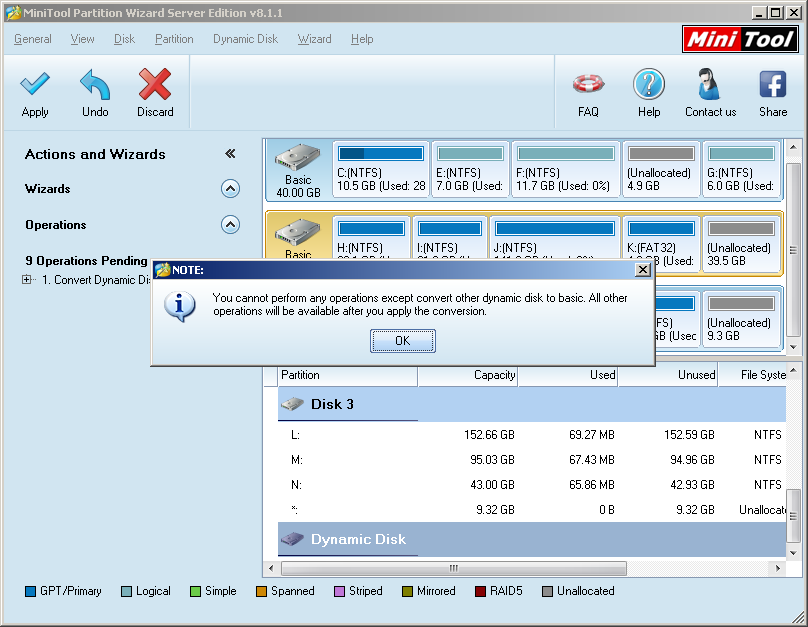The width and height of the screenshot is (808, 627).
Task: Click the Disk 3 drive icon in the list
Action: coord(292,404)
